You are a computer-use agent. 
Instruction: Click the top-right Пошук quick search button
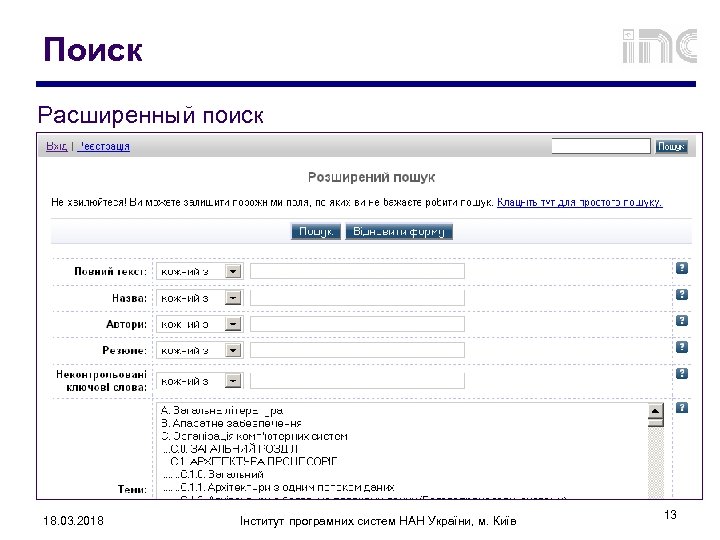pyautogui.click(x=671, y=146)
